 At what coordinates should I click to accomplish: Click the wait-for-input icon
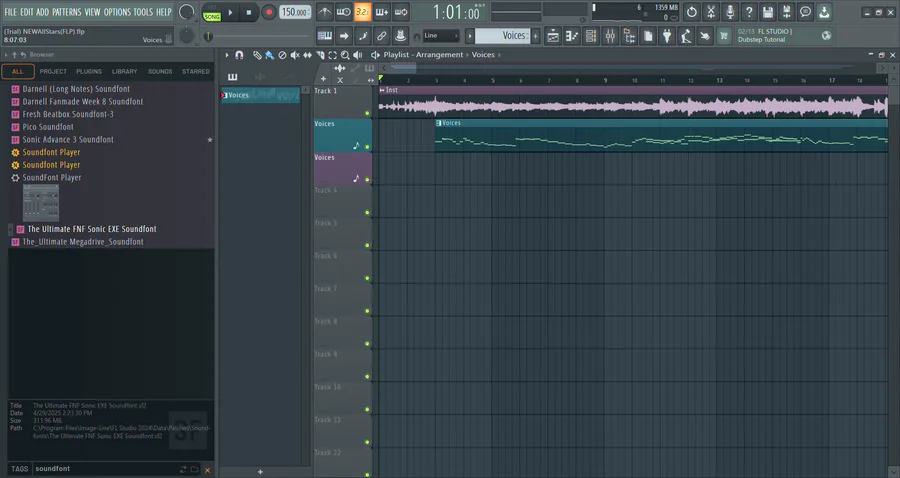pyautogui.click(x=344, y=11)
